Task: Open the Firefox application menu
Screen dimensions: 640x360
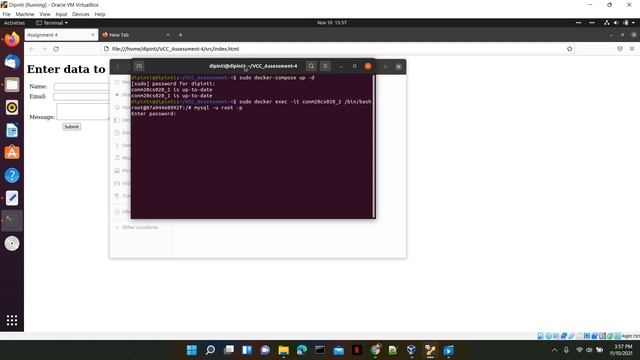Action: 632,49
